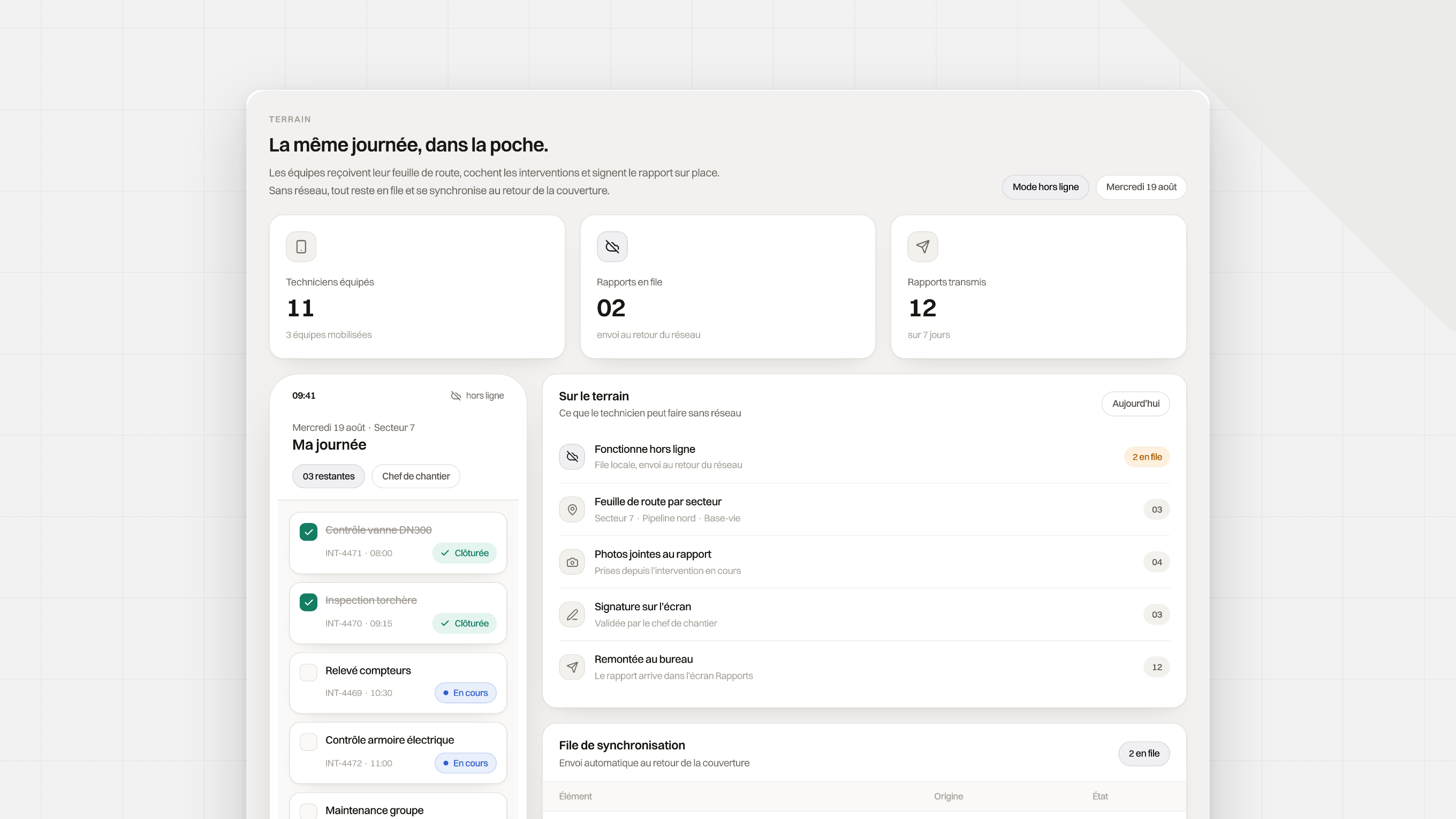Click the 04 count for Photos jointes
The image size is (1456, 819).
[x=1156, y=562]
